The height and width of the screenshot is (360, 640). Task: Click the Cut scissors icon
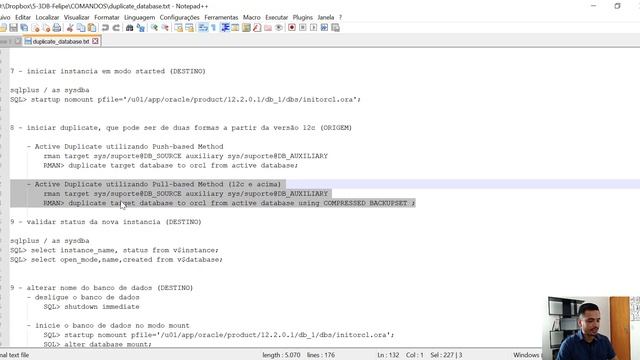tap(70, 28)
